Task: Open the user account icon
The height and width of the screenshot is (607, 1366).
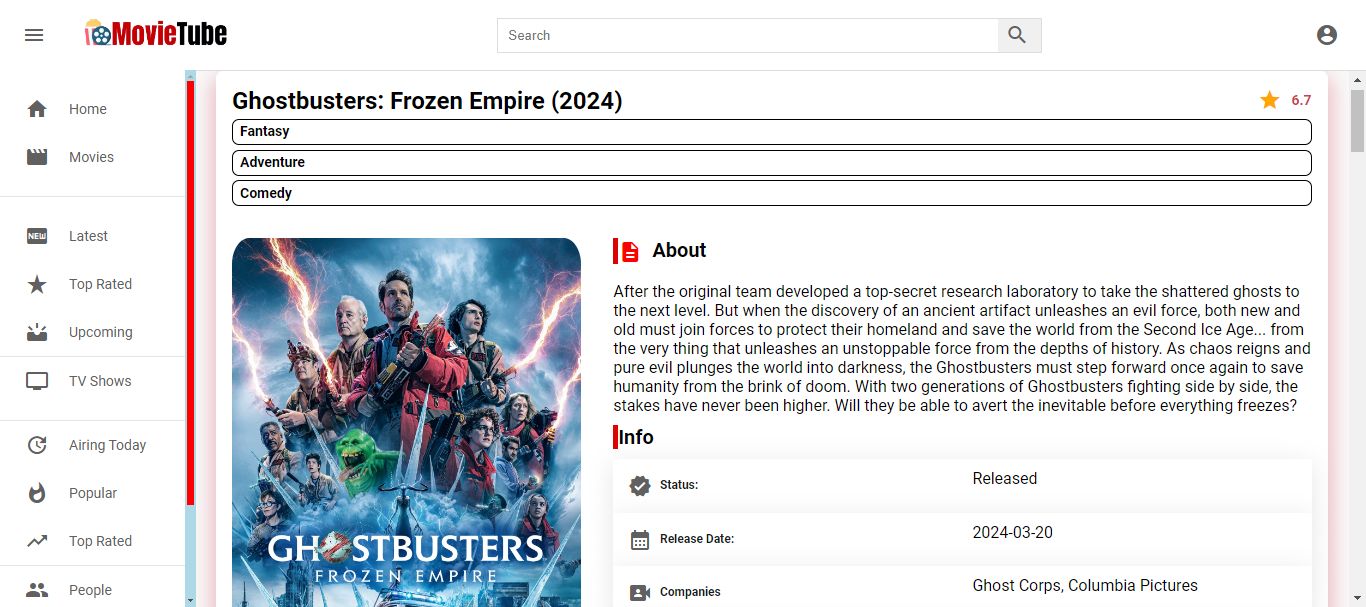Action: click(x=1327, y=35)
